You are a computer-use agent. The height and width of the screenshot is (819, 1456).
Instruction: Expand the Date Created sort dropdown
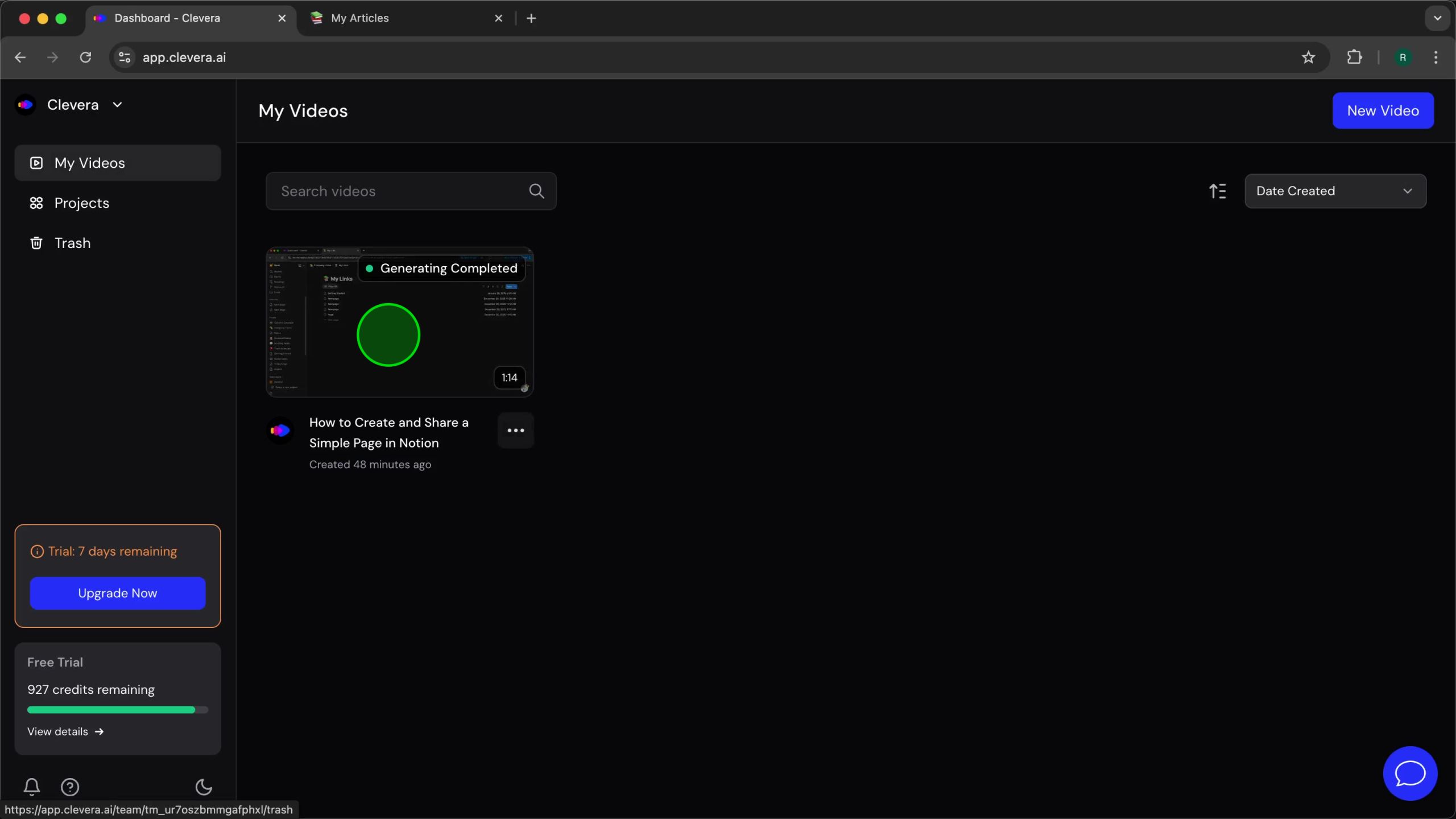[x=1335, y=191]
